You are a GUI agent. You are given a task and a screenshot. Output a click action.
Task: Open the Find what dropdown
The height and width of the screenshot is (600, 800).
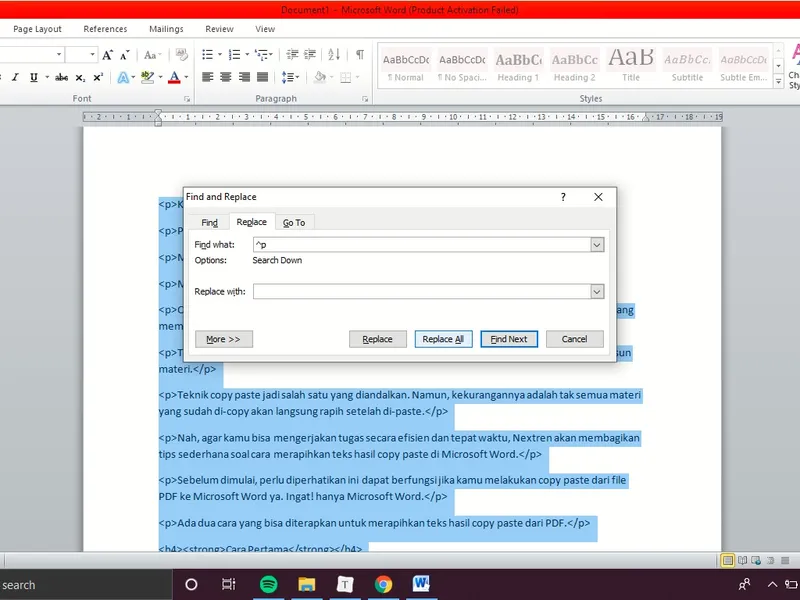click(597, 244)
